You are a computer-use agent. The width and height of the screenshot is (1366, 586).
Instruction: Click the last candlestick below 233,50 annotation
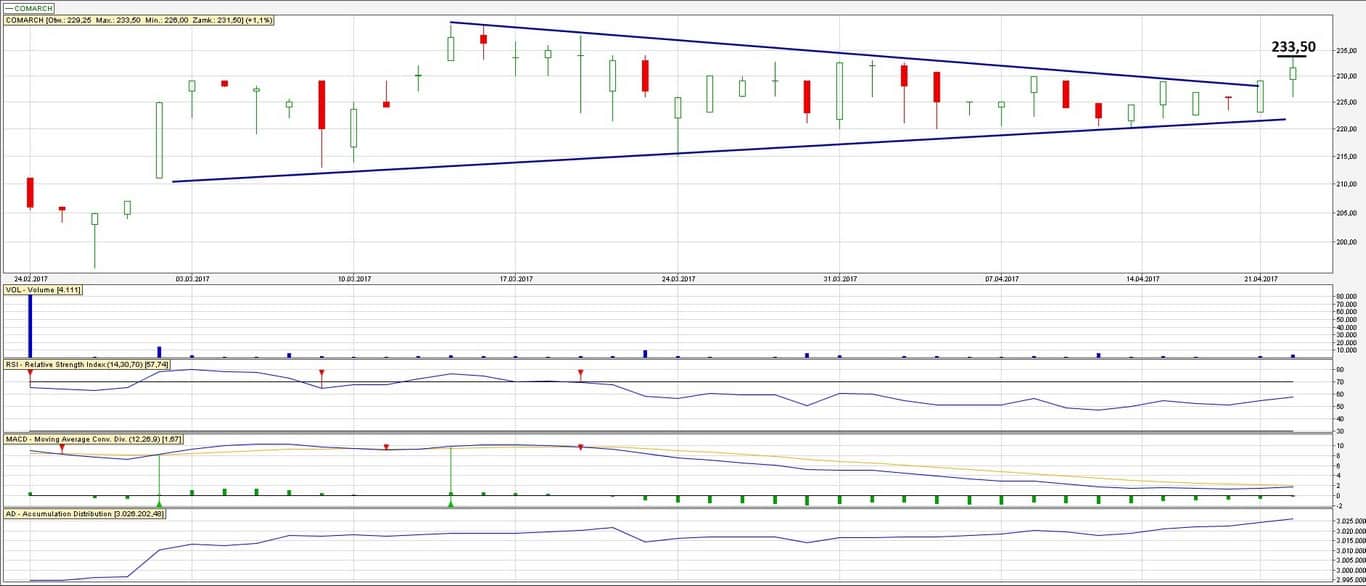pos(1292,73)
